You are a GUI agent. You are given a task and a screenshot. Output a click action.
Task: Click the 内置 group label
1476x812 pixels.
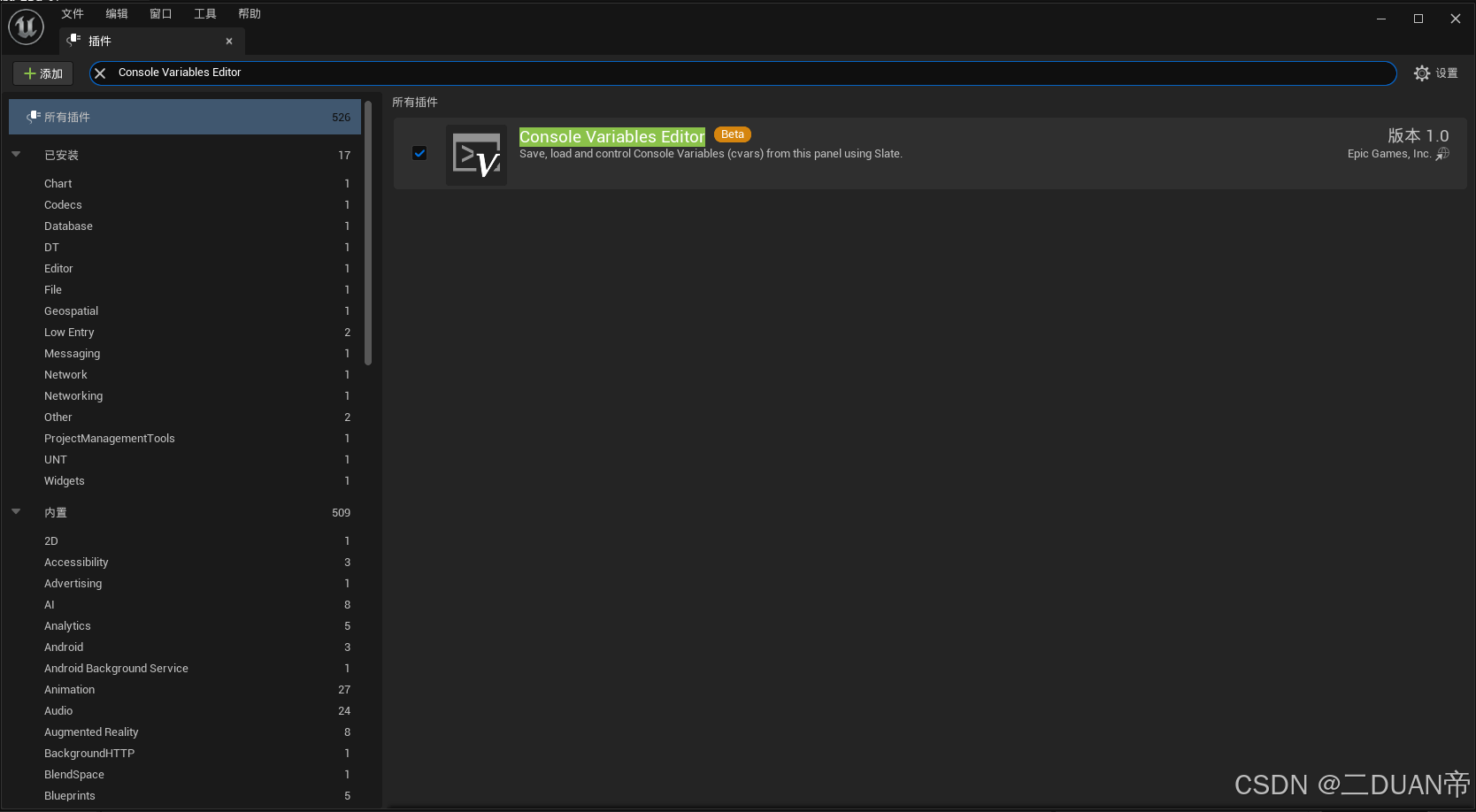pos(56,512)
